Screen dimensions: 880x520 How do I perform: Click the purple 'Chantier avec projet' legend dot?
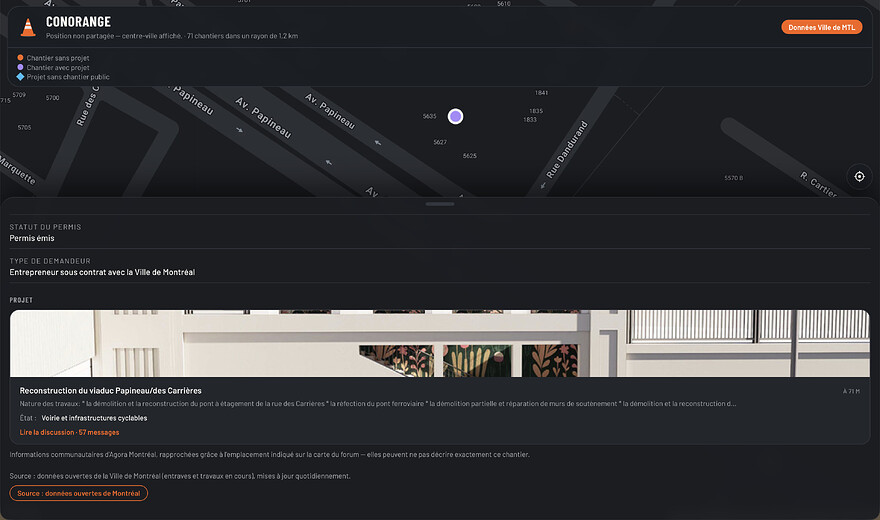point(20,67)
